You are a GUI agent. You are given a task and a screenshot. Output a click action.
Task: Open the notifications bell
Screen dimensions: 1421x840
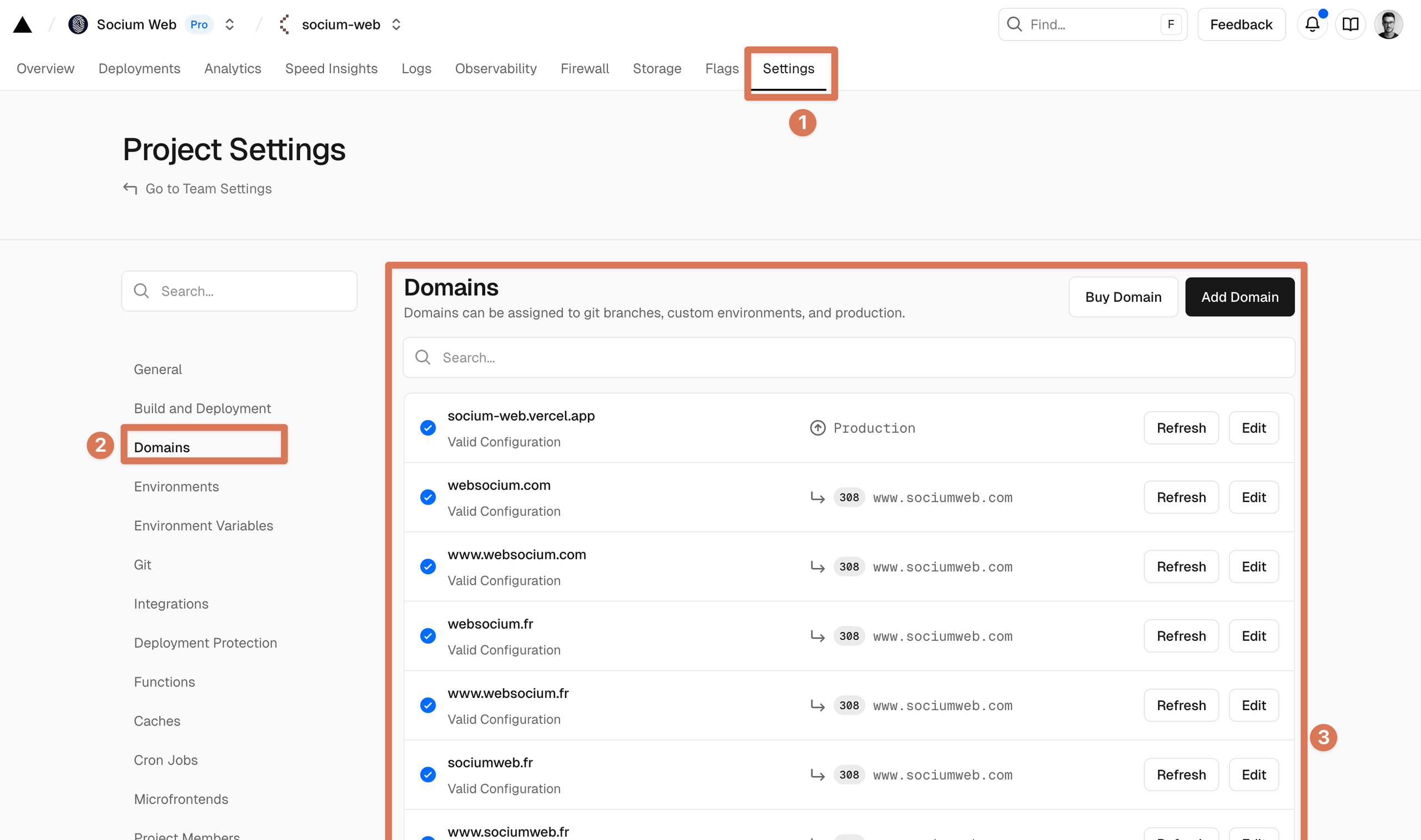coord(1312,24)
